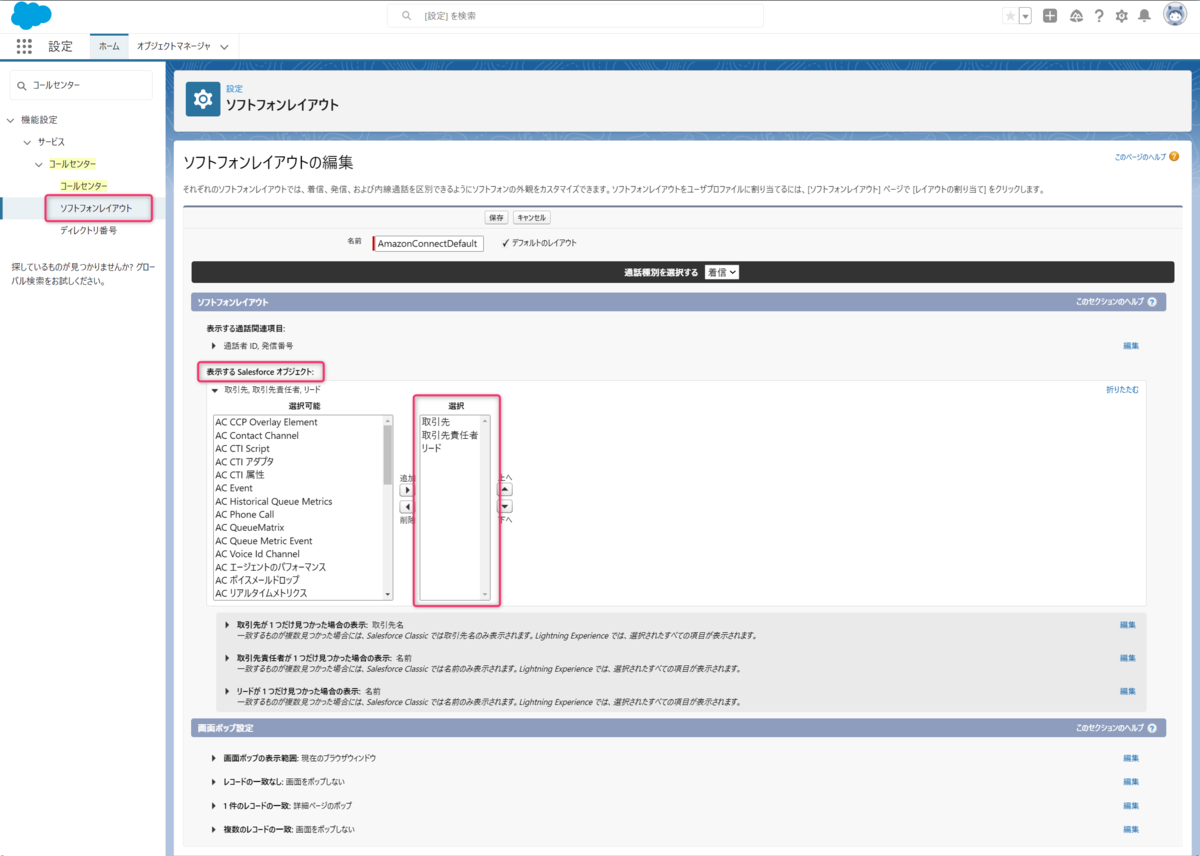Click the guidance center icon beside the plus icon
The image size is (1200, 856).
(x=1076, y=16)
